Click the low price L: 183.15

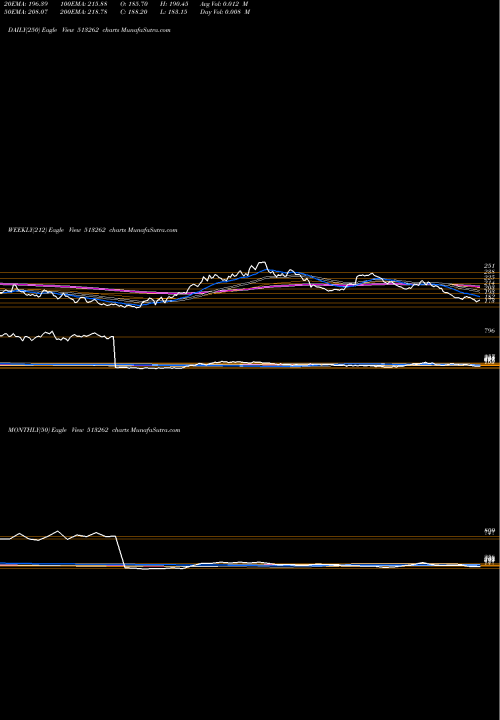(x=174, y=12)
